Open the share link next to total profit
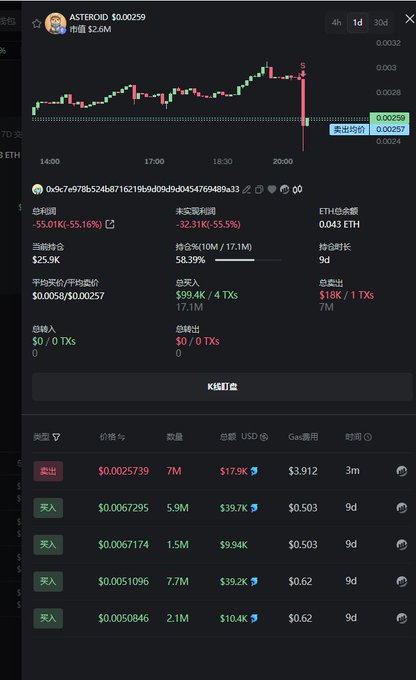Screen dimensions: 416x680 point(110,224)
